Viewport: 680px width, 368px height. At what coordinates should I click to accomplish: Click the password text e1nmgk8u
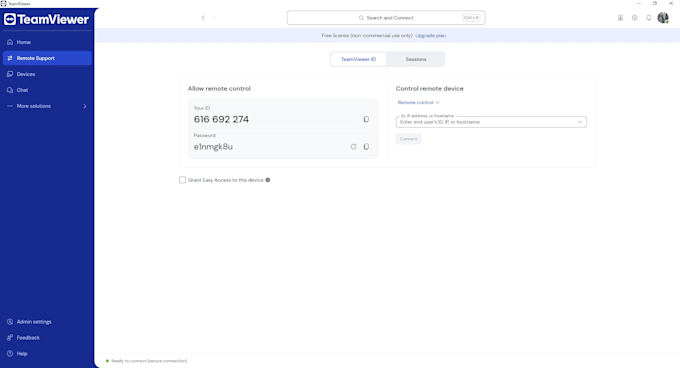click(x=213, y=147)
